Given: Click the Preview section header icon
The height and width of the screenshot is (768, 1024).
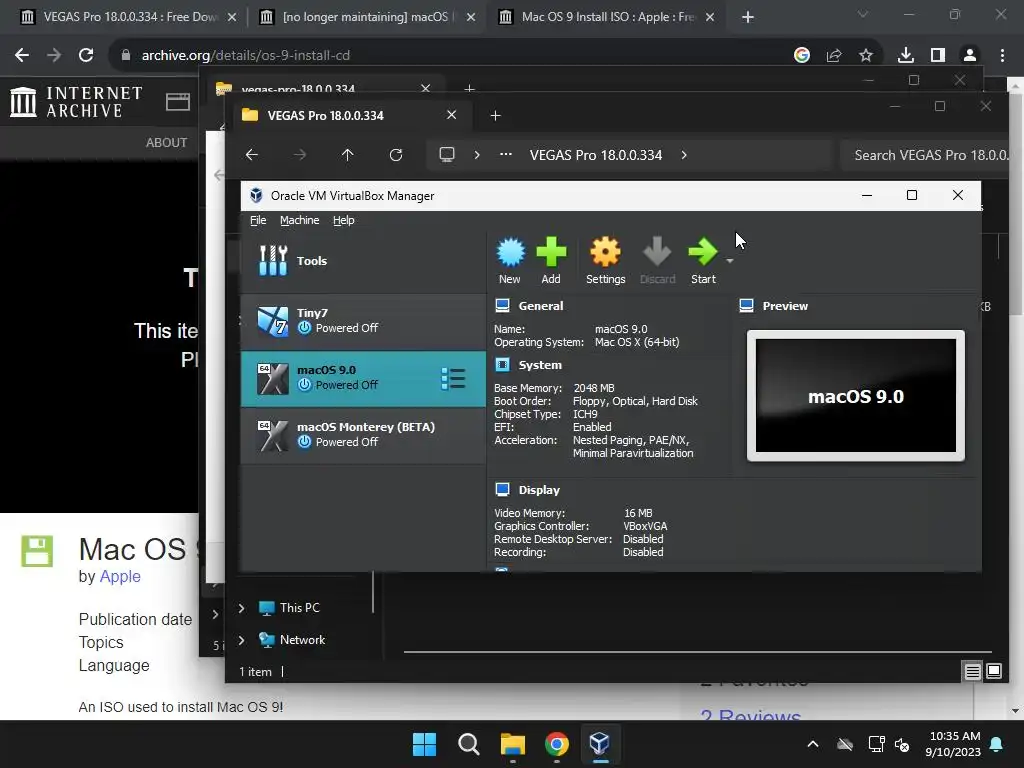Looking at the screenshot, I should [746, 306].
